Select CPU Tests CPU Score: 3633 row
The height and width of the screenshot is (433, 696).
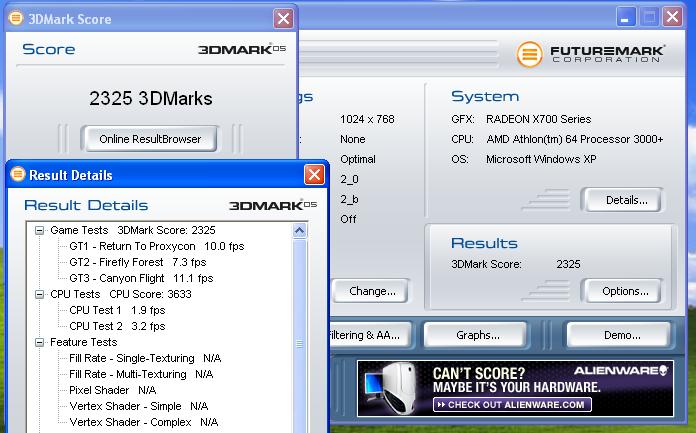(121, 294)
